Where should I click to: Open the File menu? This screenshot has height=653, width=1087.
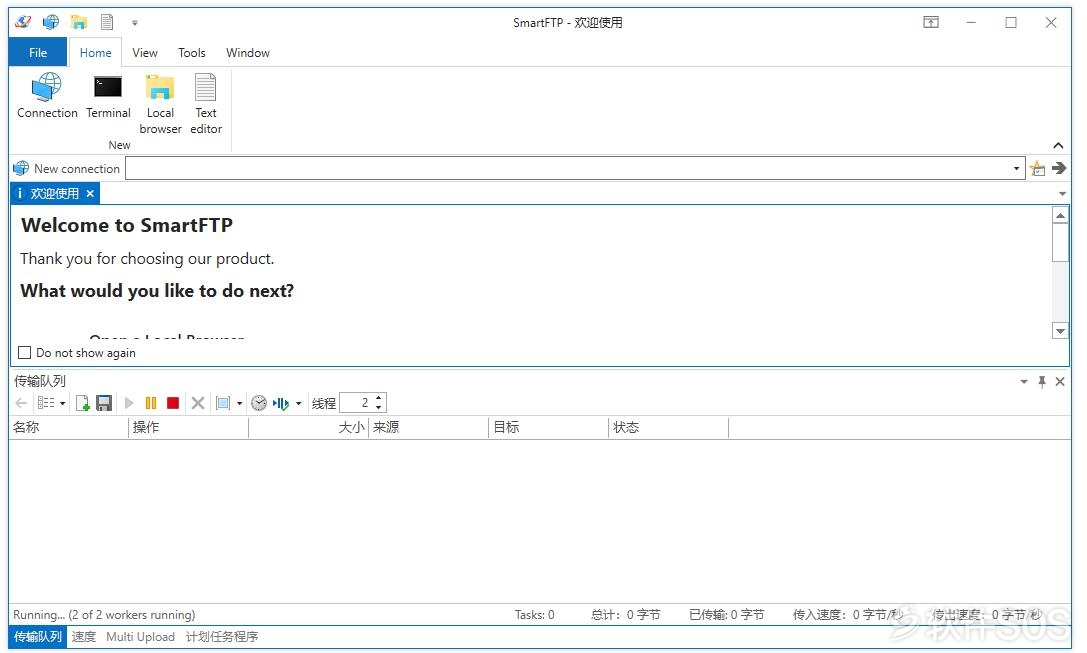38,53
